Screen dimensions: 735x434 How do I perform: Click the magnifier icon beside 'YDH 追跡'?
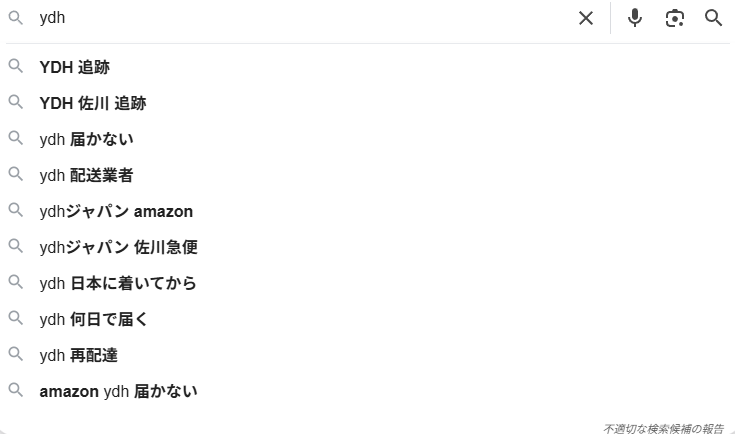click(16, 66)
